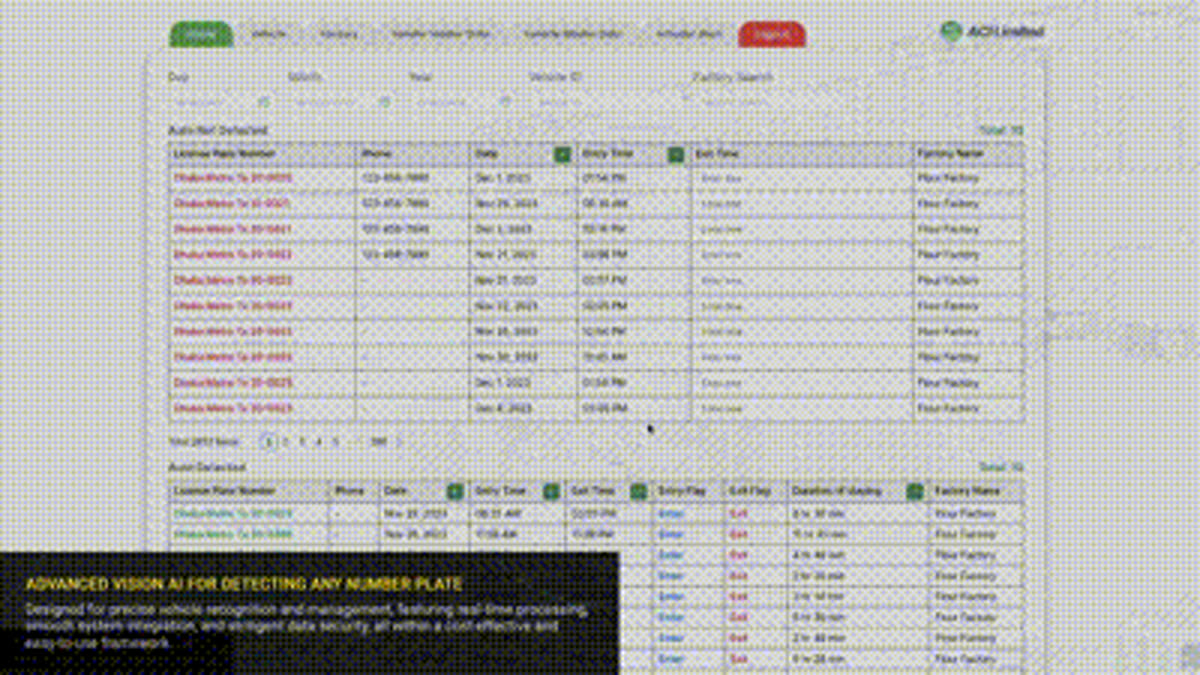Click the red Logout button
Screen dimensions: 1200x675
pyautogui.click(x=772, y=34)
